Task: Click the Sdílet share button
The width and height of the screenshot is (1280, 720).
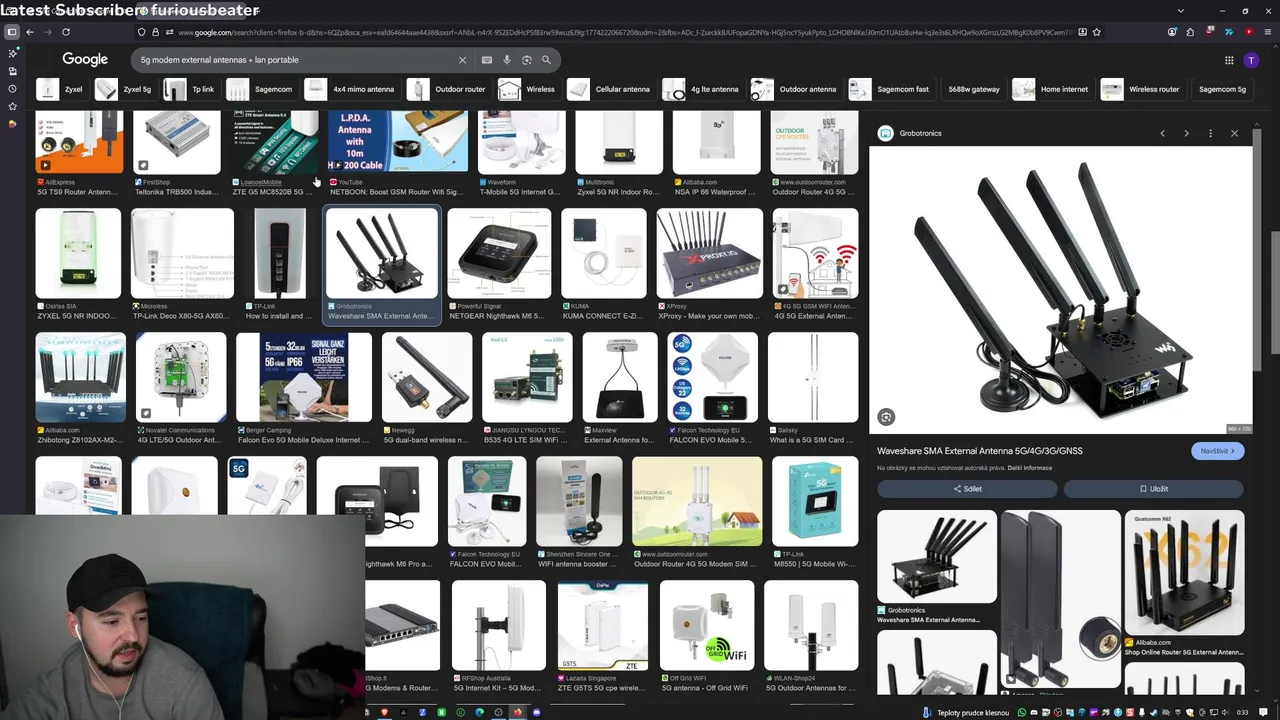Action: tap(967, 489)
